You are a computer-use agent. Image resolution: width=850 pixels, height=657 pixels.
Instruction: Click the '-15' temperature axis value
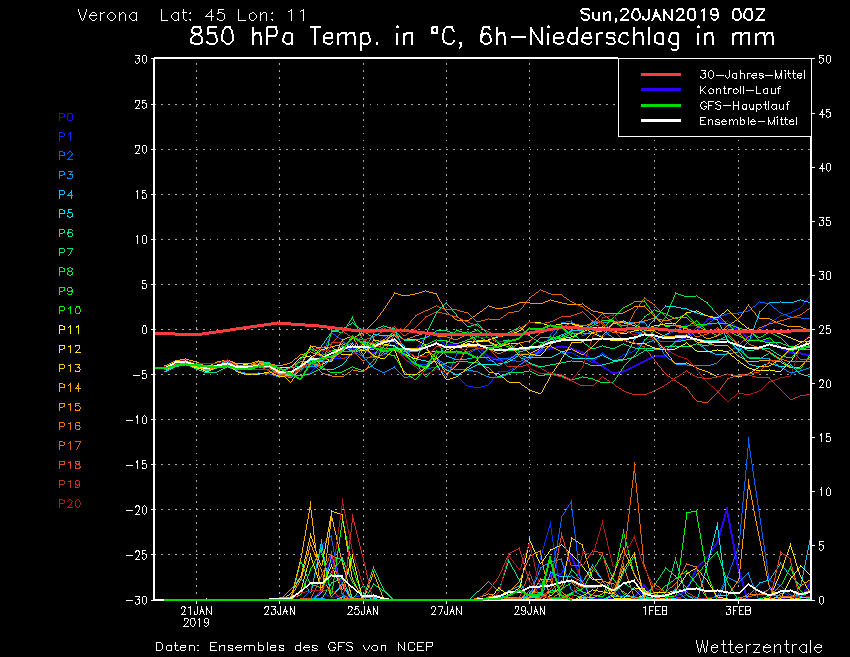click(137, 465)
